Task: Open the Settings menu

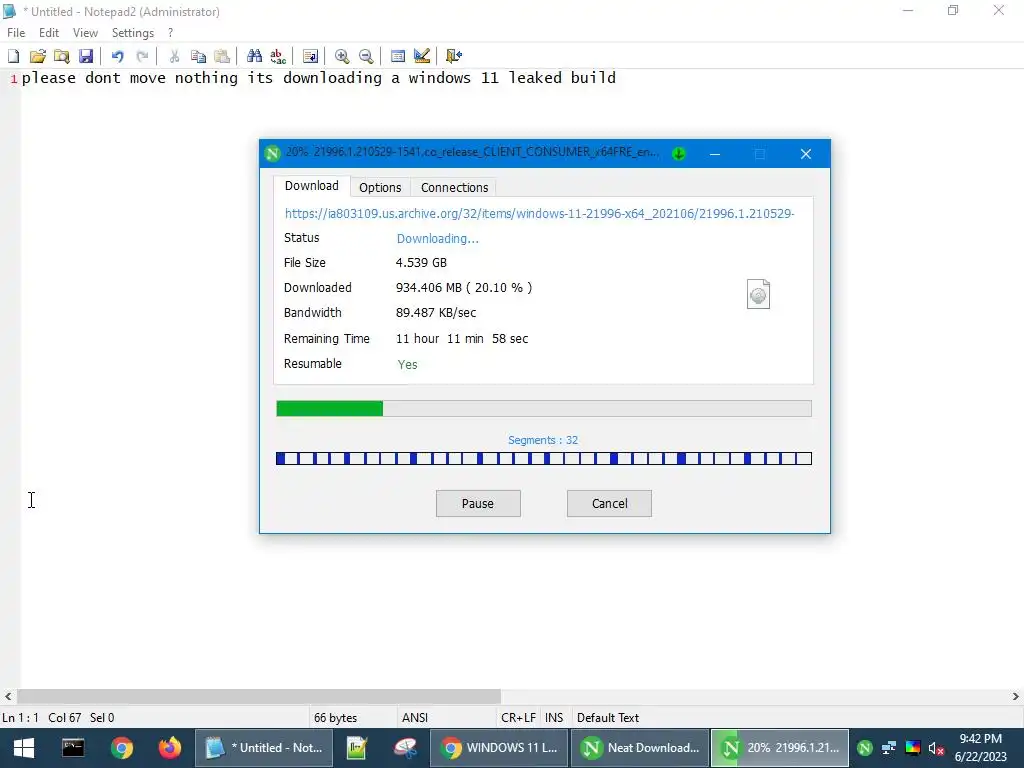Action: 133,33
